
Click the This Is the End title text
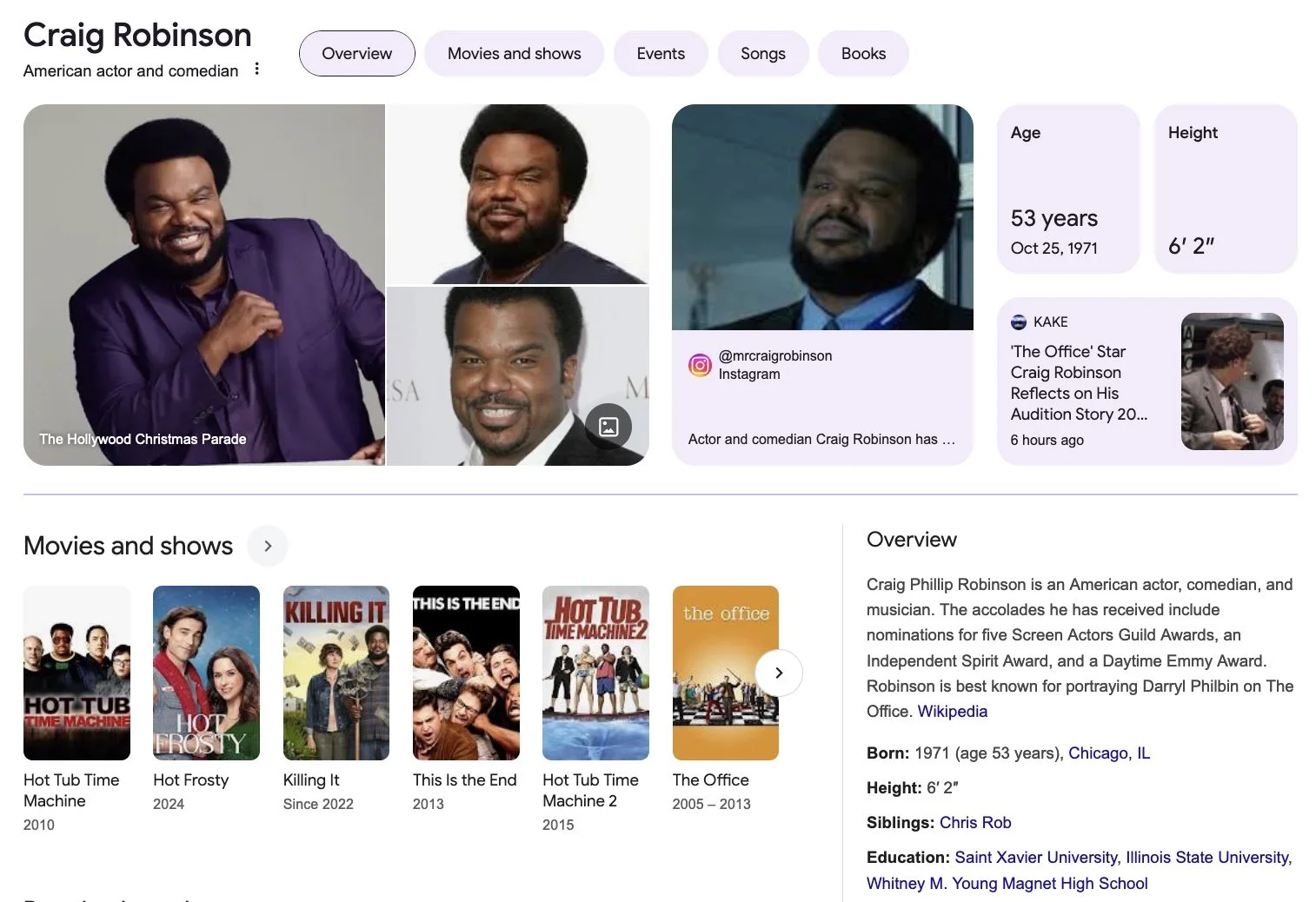pos(465,779)
